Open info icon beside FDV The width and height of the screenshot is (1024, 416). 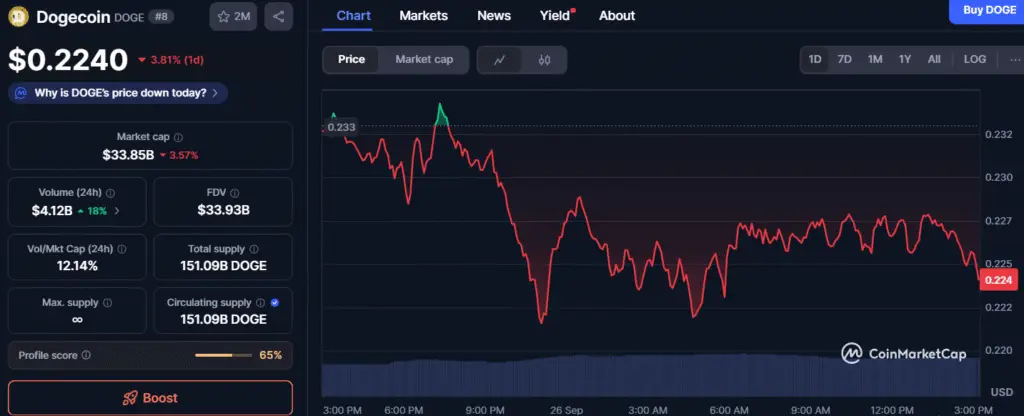tap(234, 193)
